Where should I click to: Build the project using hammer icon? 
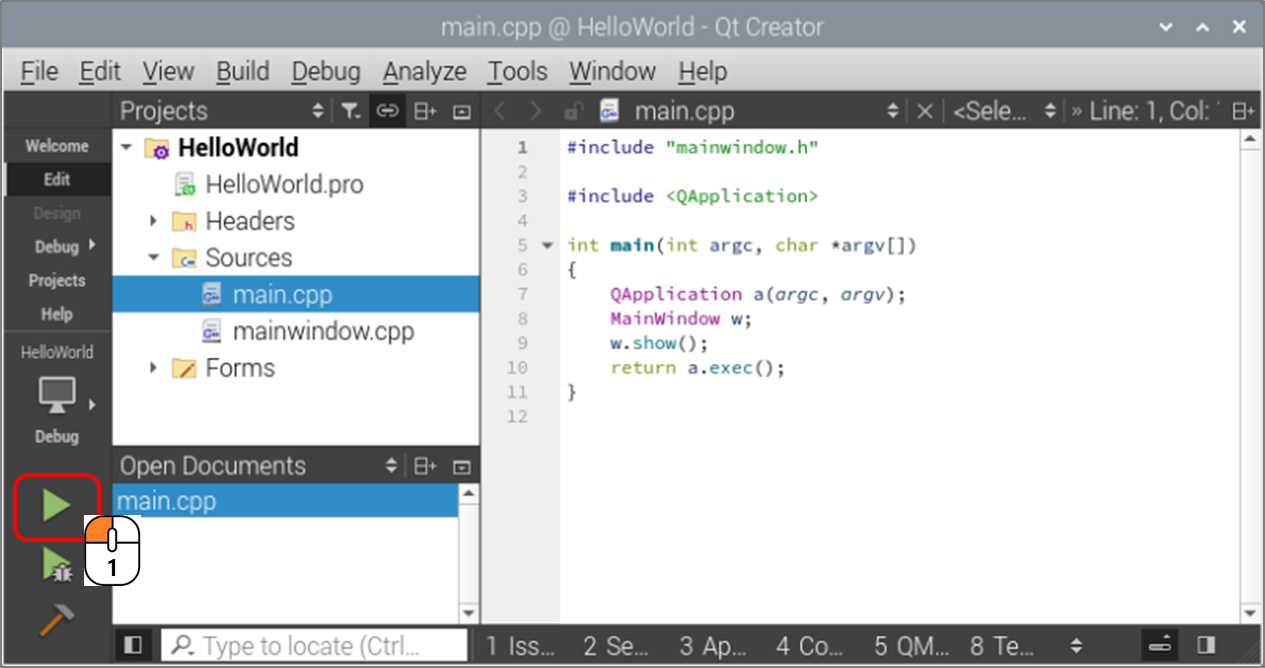tap(56, 621)
